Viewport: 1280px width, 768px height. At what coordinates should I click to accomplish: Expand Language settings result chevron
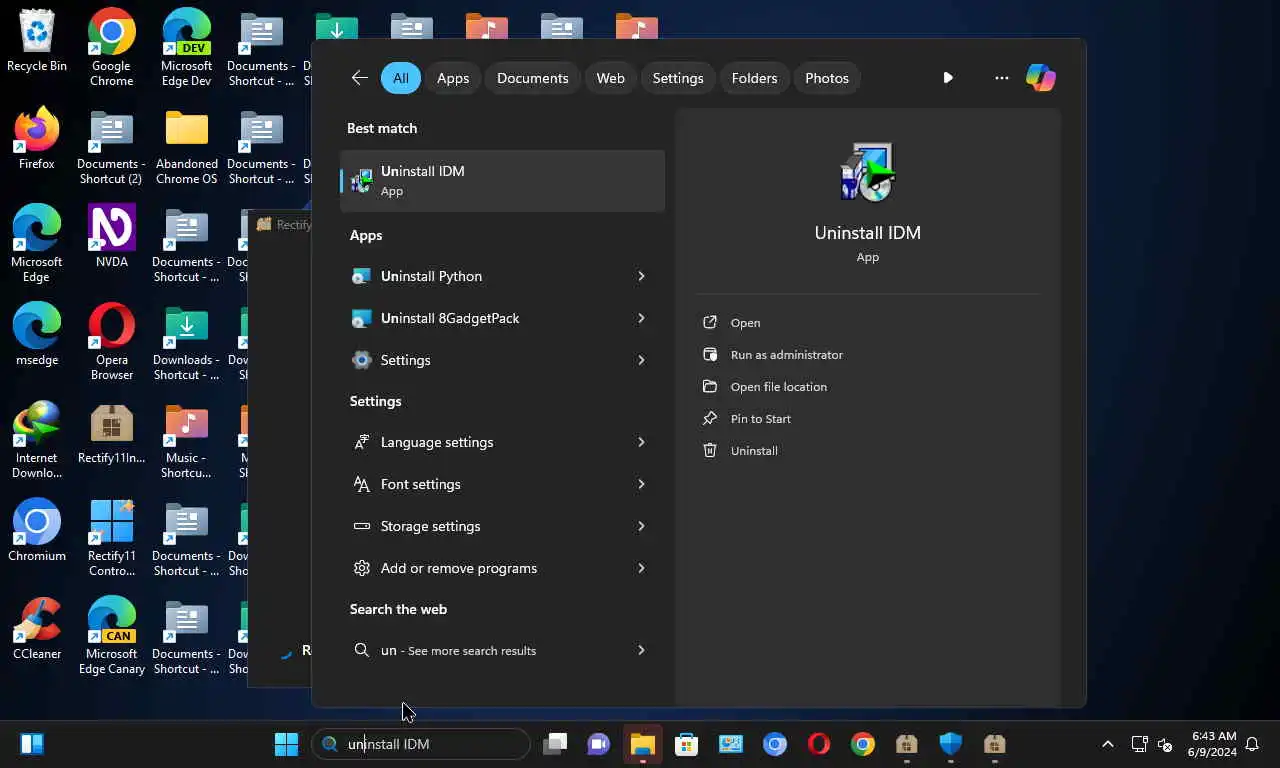pos(641,442)
